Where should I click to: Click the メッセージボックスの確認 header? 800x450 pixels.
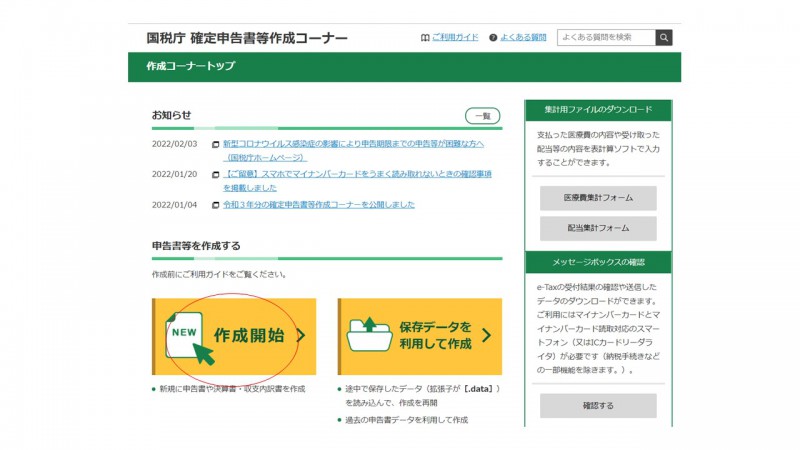(598, 262)
